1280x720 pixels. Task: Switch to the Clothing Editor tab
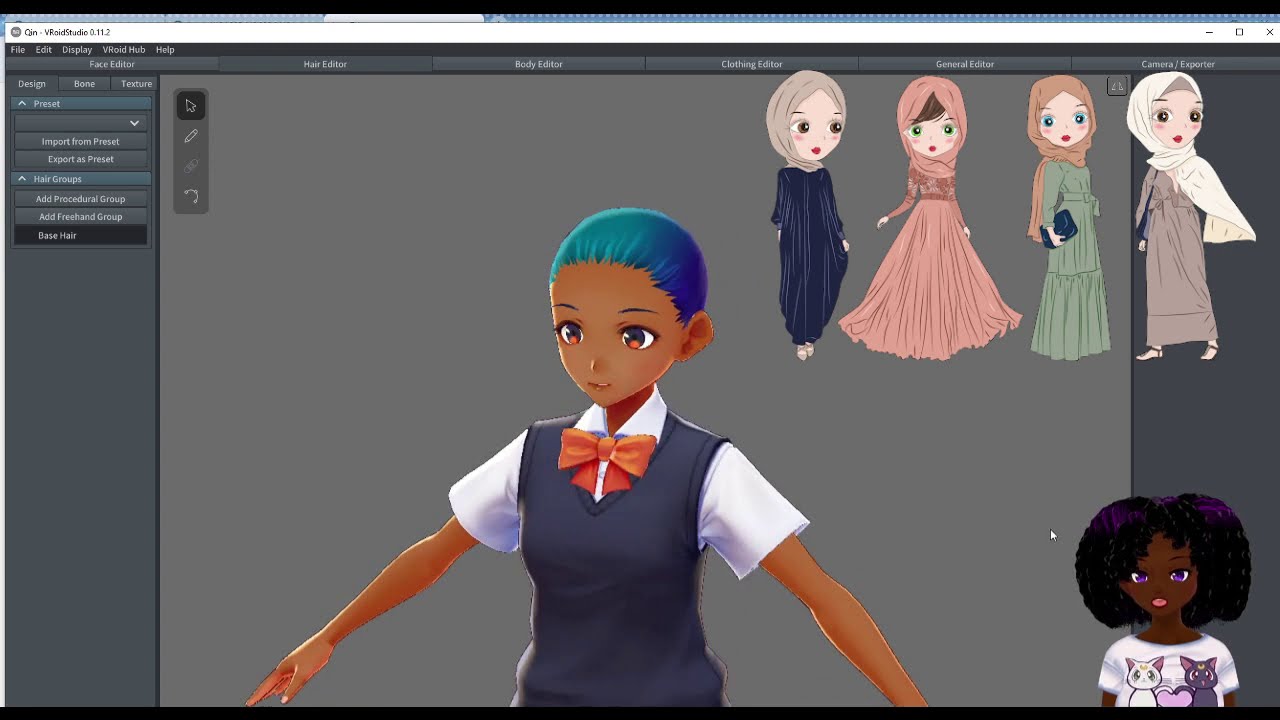click(x=752, y=64)
